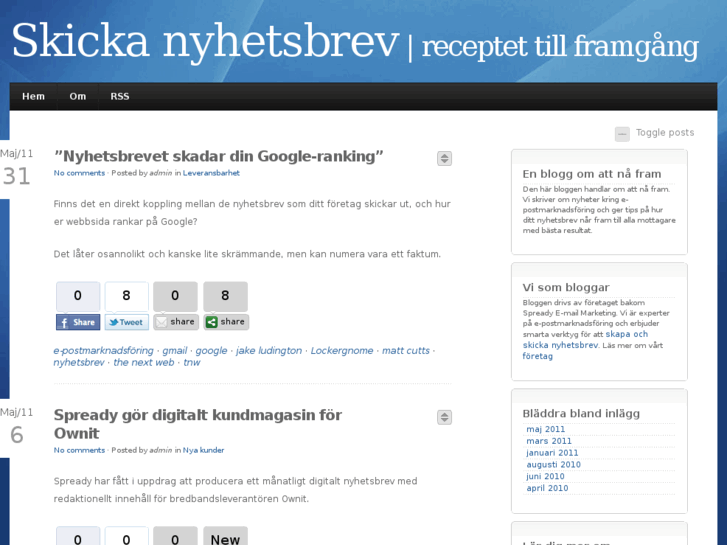Click the site title Skicka nyhetsbrev
Image resolution: width=727 pixels, height=545 pixels.
pos(205,42)
